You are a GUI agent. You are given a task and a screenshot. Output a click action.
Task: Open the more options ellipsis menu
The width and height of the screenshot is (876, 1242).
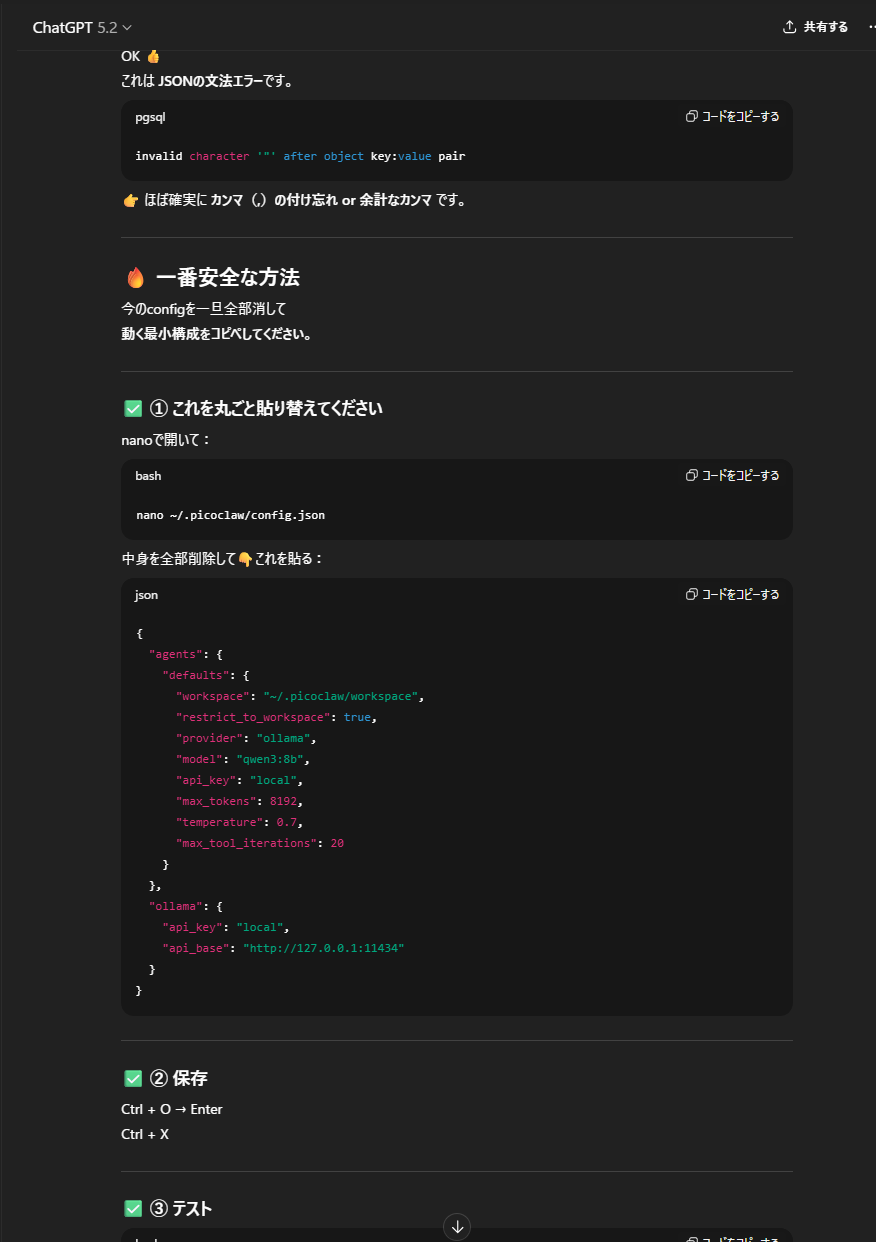click(x=871, y=27)
